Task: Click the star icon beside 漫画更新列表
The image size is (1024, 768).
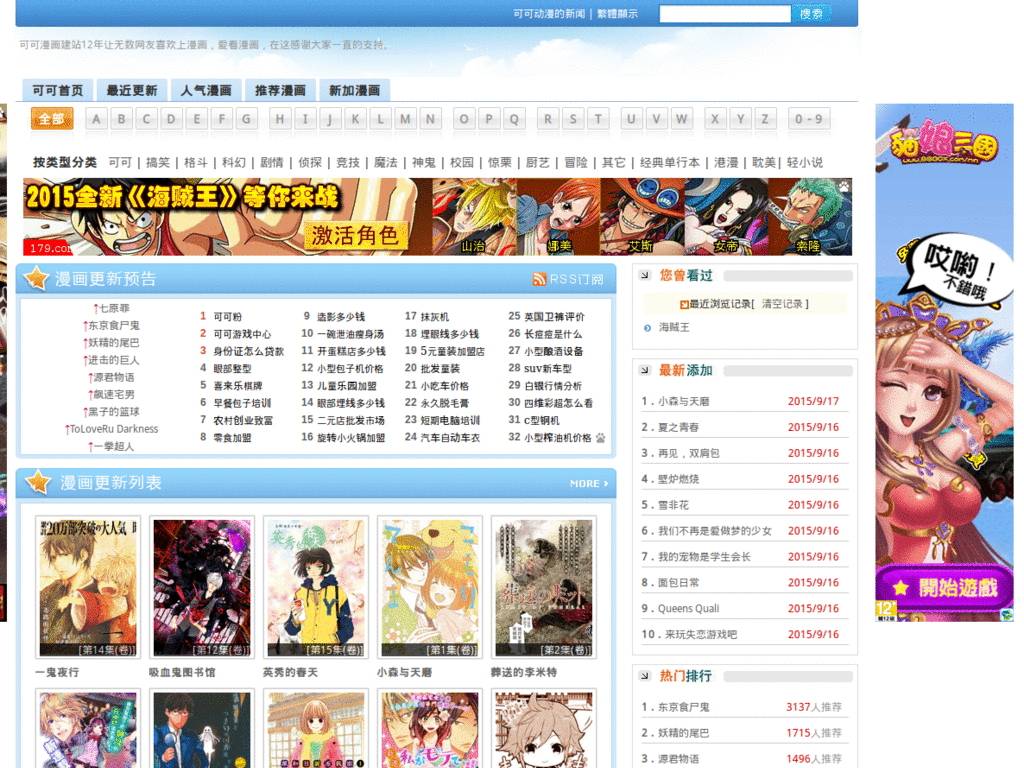Action: 39,482
